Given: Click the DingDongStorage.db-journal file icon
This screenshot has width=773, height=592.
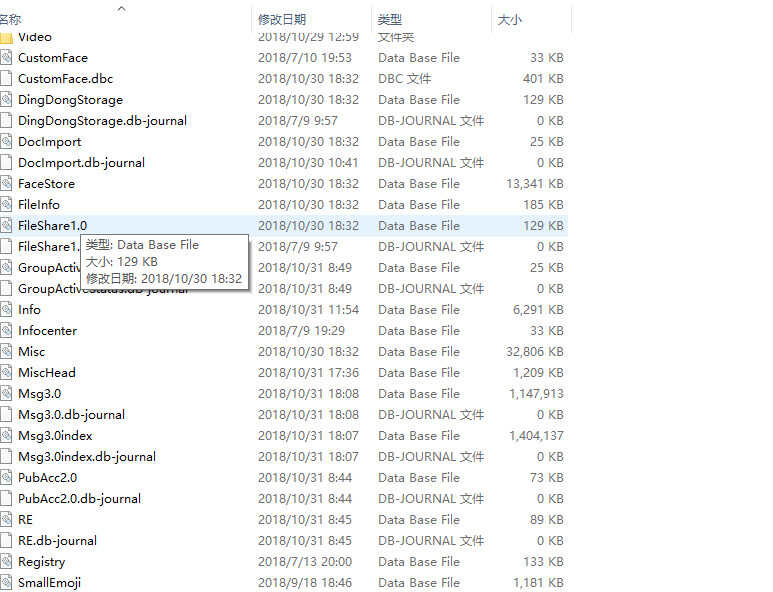Looking at the screenshot, I should 6,121.
